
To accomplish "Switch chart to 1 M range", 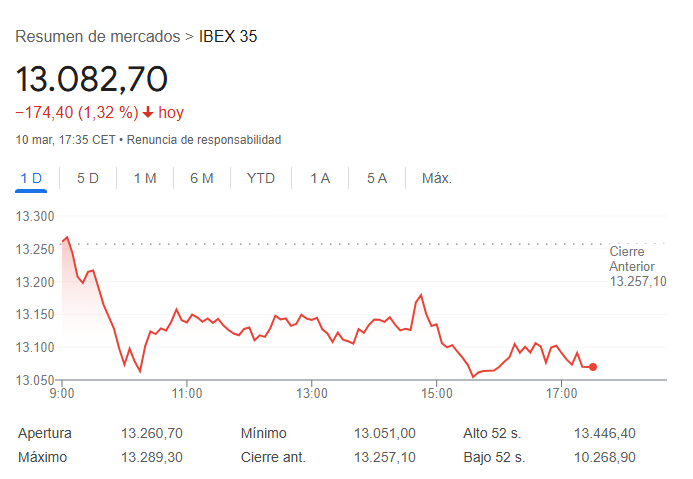I will coord(145,178).
